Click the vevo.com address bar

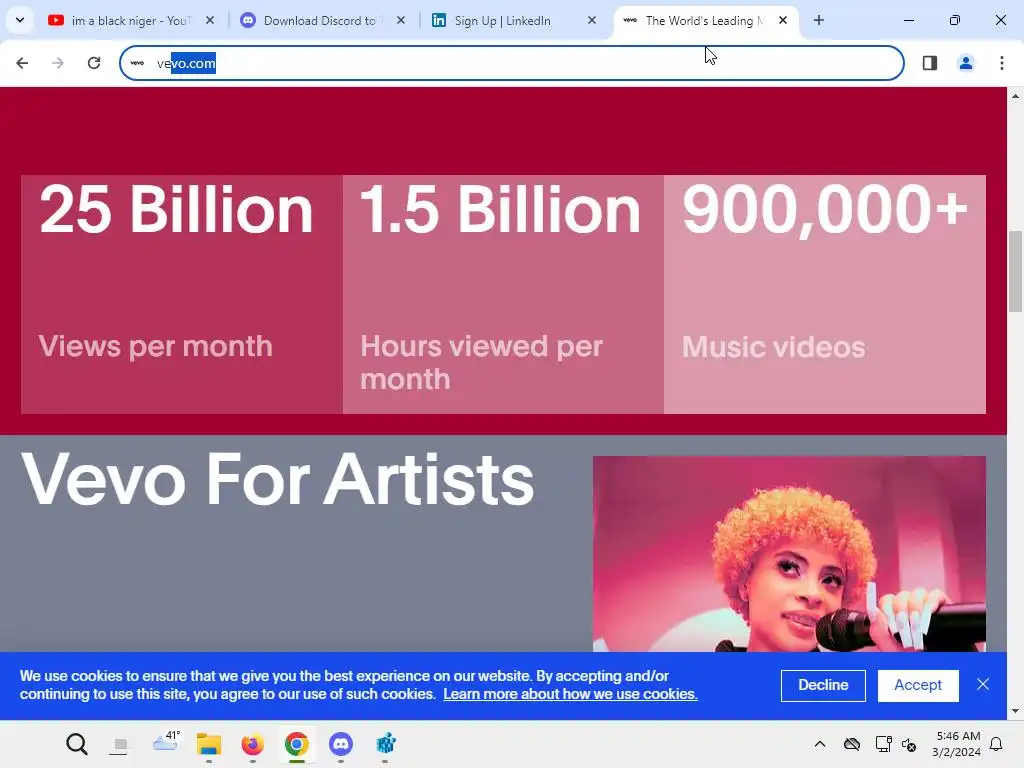point(512,63)
